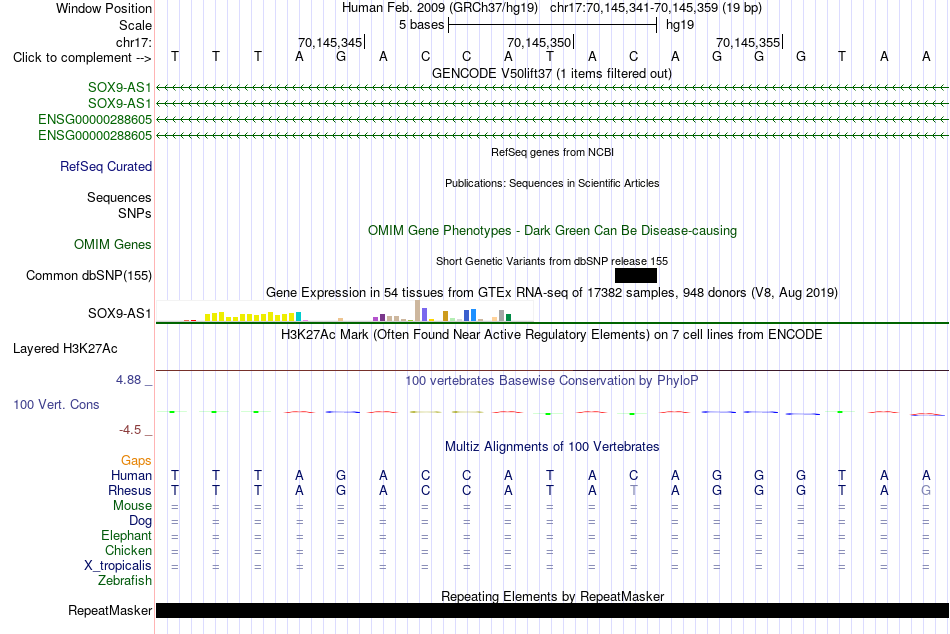
Task: Click the 'RefSeq genes from NCBI' title
Action: 553,152
